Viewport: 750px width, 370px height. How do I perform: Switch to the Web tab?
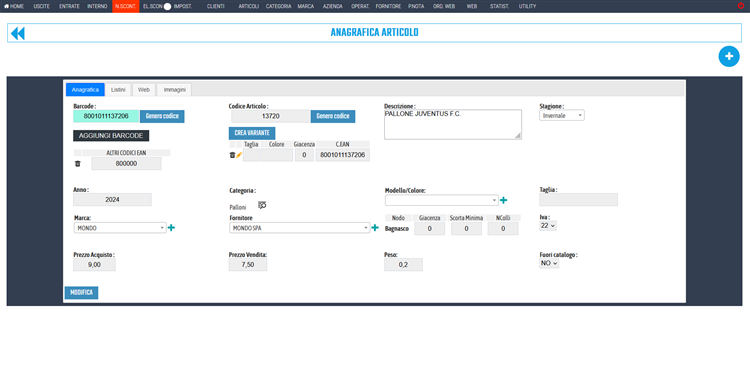click(x=144, y=90)
